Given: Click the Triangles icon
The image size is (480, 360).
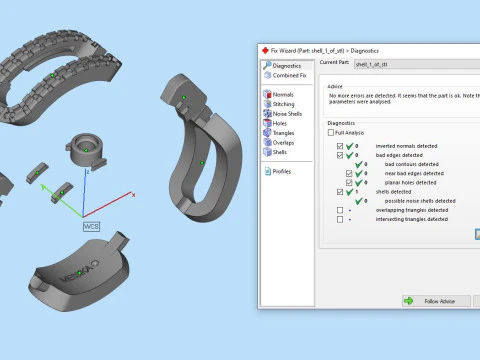Looking at the screenshot, I should pos(267,133).
